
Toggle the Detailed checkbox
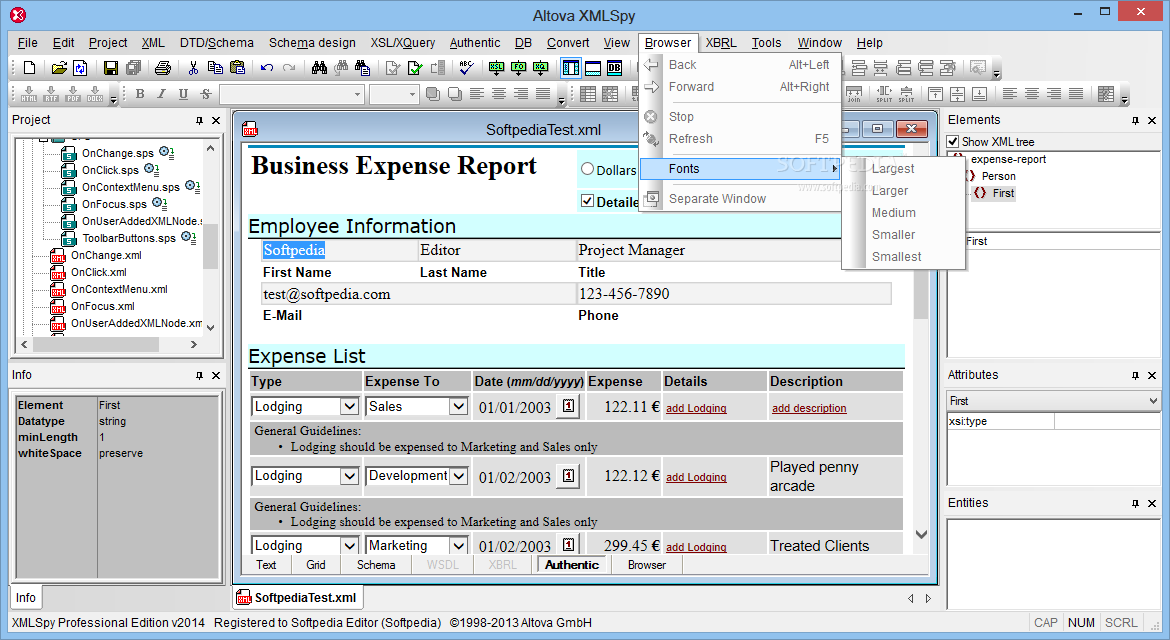pos(587,201)
